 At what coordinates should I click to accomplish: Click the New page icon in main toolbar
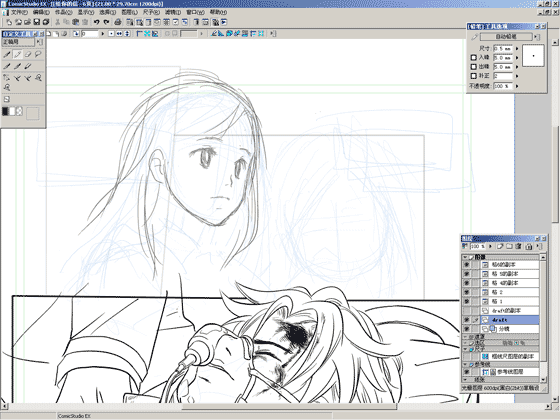pos(9,22)
